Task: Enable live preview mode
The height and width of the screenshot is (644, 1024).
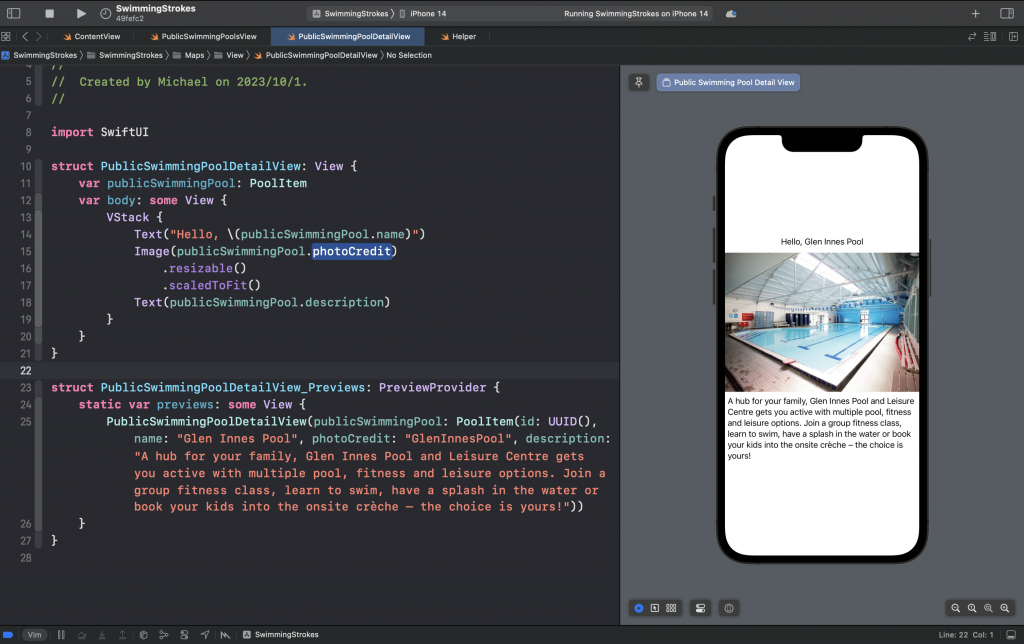Action: [x=639, y=608]
